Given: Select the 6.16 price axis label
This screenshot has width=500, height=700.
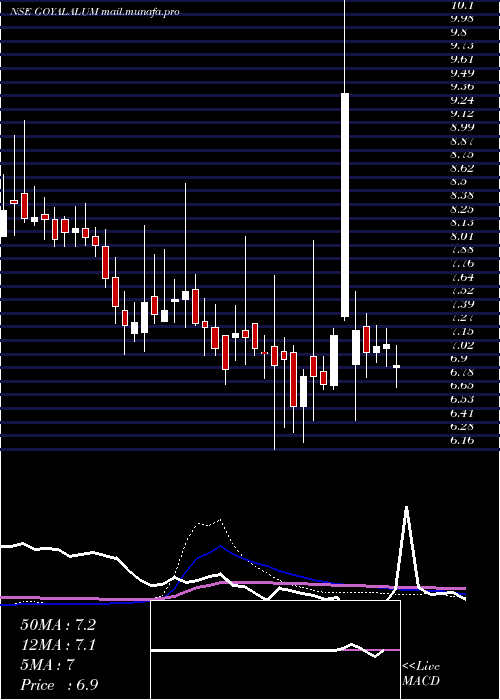Looking at the screenshot, I should [462, 441].
